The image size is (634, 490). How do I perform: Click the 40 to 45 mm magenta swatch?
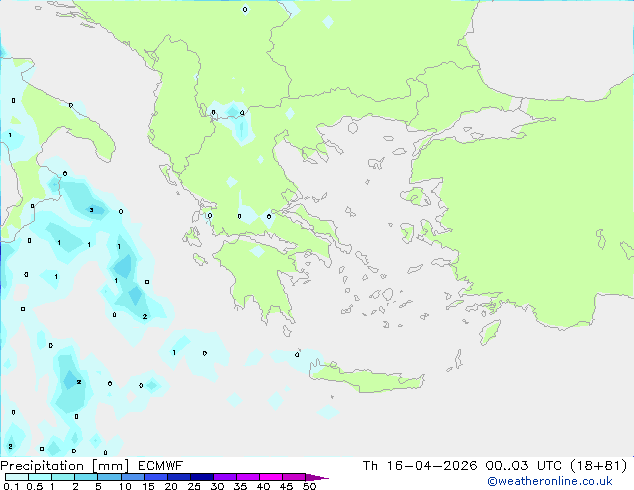point(271,477)
